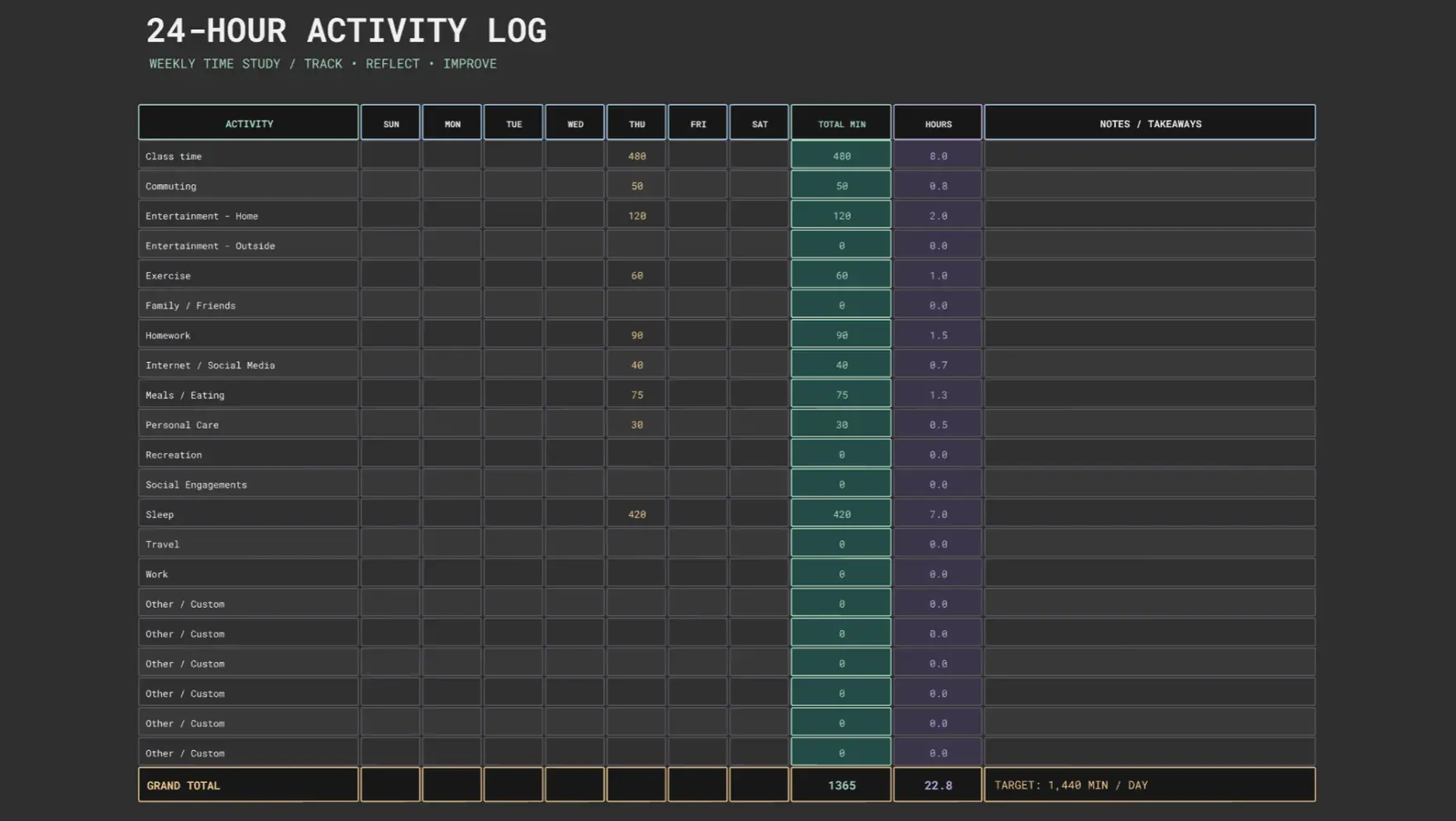Select the MON column header

pyautogui.click(x=451, y=123)
